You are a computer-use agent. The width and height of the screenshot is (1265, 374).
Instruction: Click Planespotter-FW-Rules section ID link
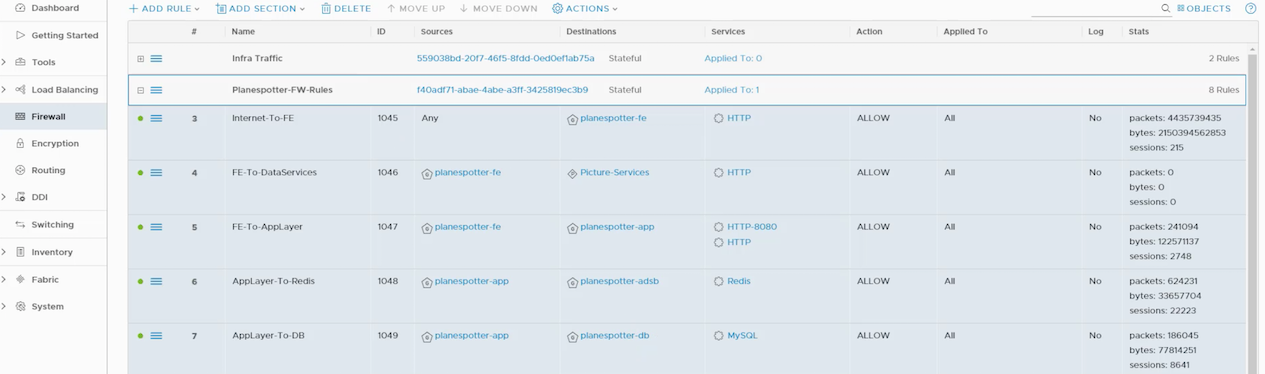pyautogui.click(x=502, y=89)
